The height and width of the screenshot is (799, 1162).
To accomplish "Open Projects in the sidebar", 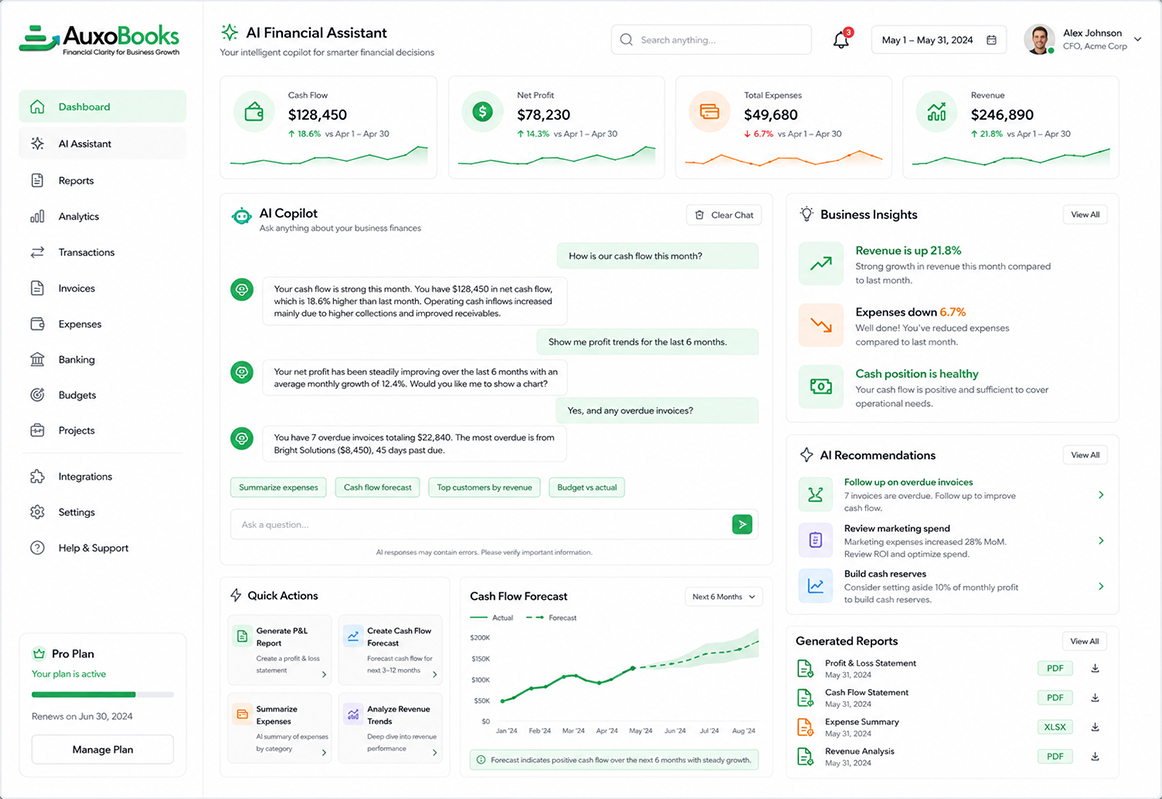I will click(102, 430).
